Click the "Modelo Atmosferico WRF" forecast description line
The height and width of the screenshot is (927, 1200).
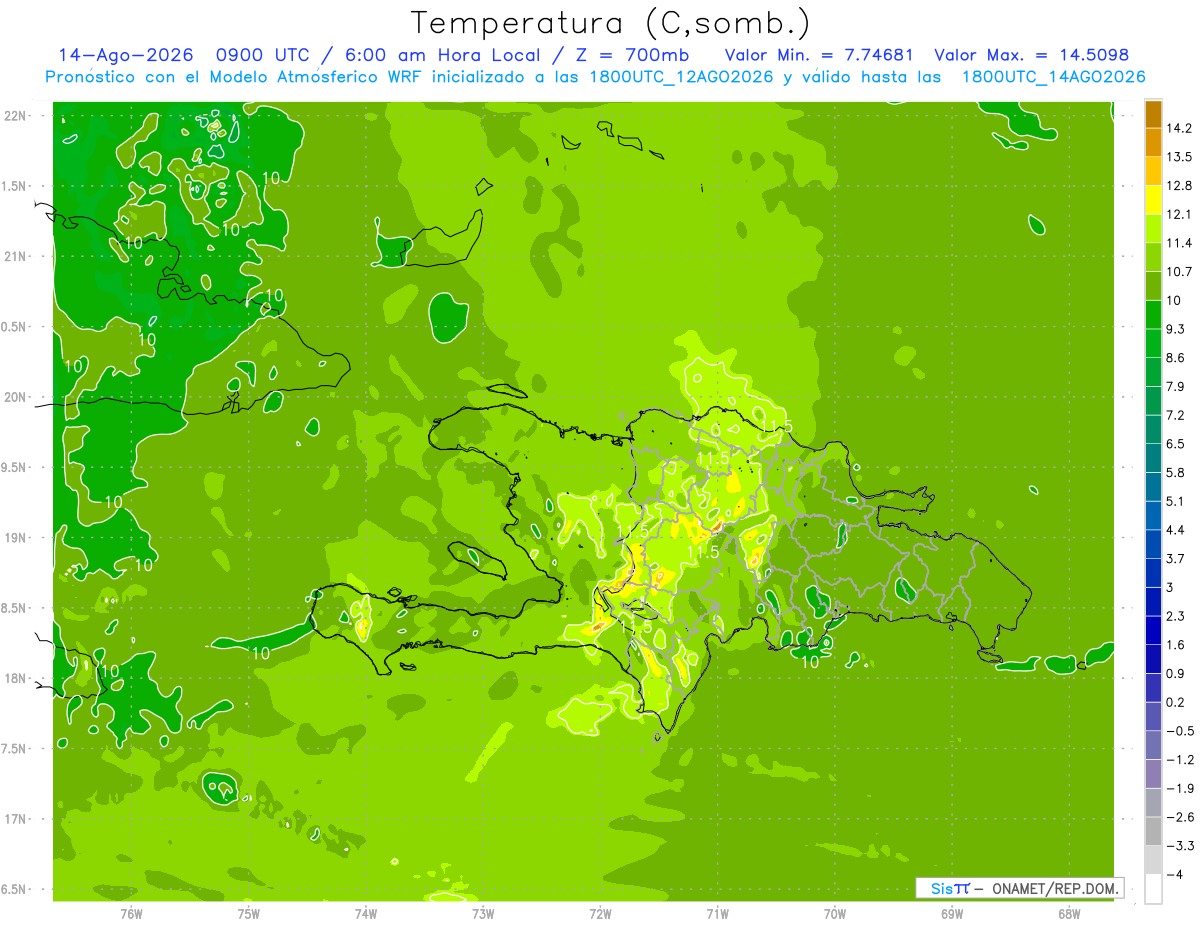[596, 77]
